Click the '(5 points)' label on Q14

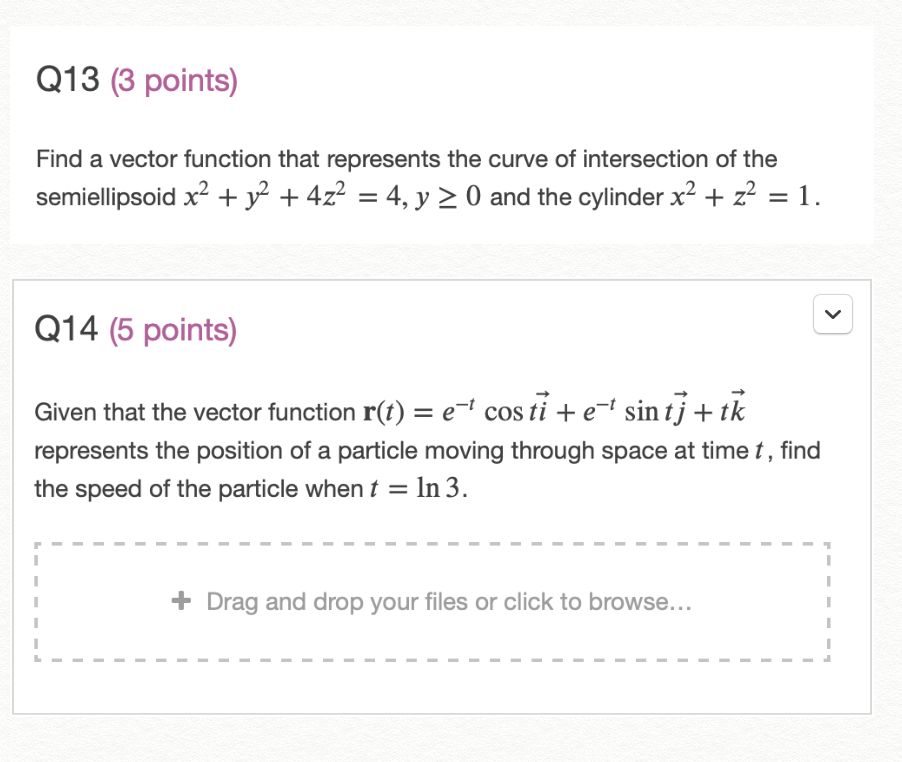tap(172, 329)
